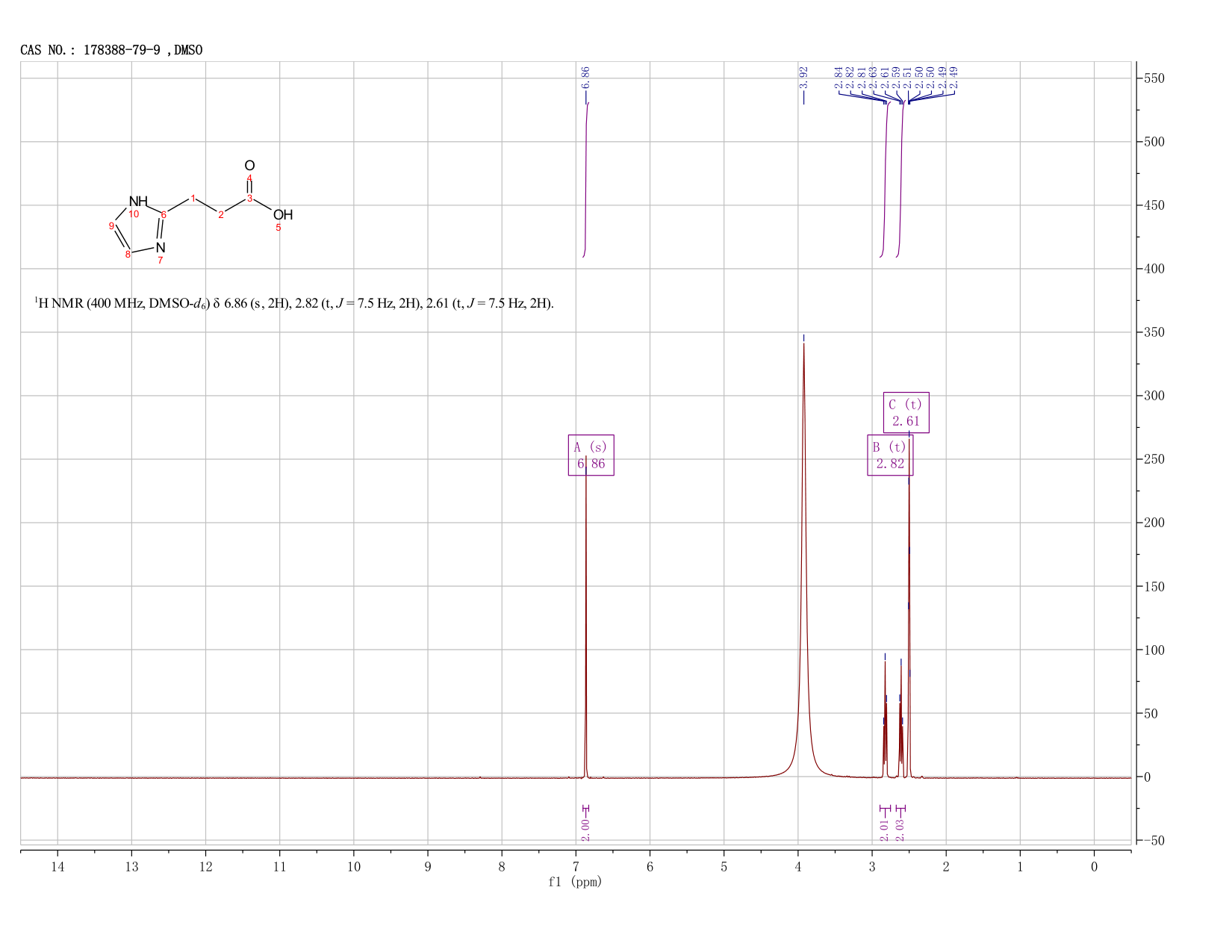The image size is (1232, 952).
Task: Click the y-axis tick label 500
Action: point(1154,142)
